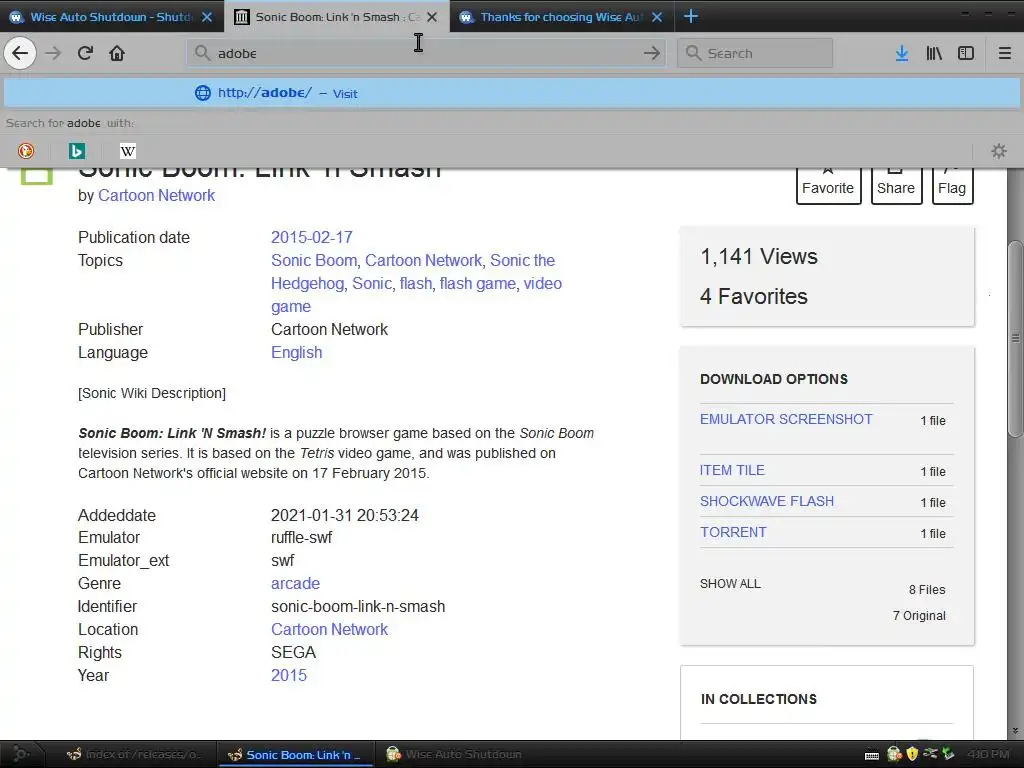Image resolution: width=1024 pixels, height=768 pixels.
Task: Click the ruffle-swf emulator value
Action: tap(301, 537)
